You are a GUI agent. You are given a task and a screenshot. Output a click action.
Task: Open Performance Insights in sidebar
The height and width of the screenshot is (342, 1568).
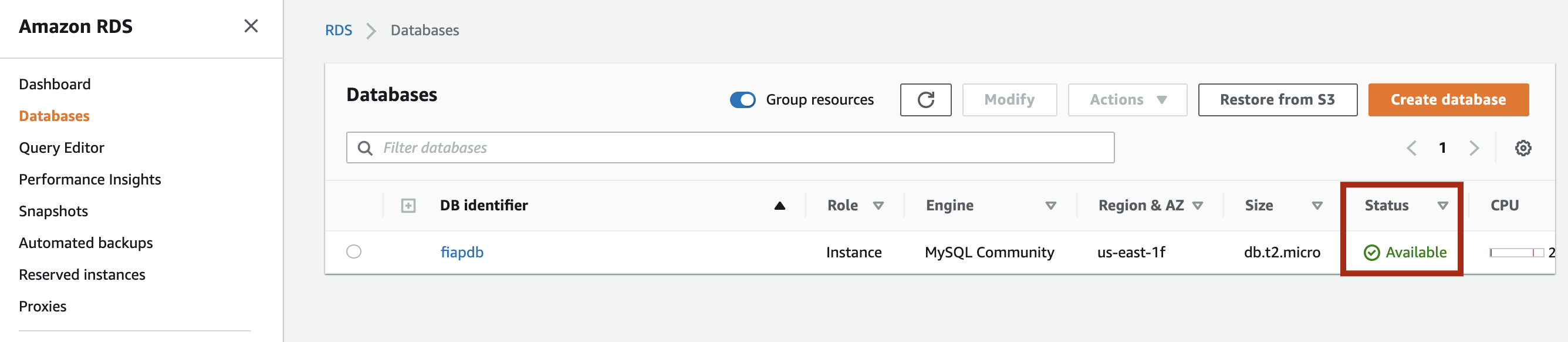click(x=90, y=179)
